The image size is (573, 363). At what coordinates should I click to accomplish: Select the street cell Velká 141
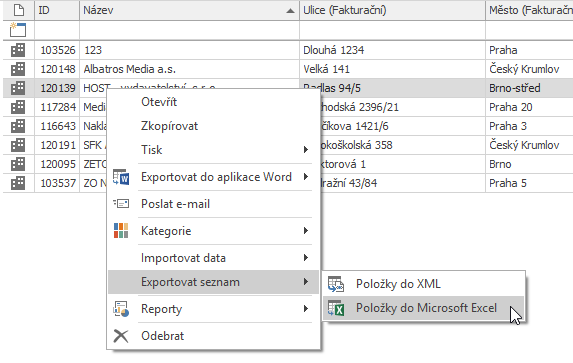tap(392, 69)
